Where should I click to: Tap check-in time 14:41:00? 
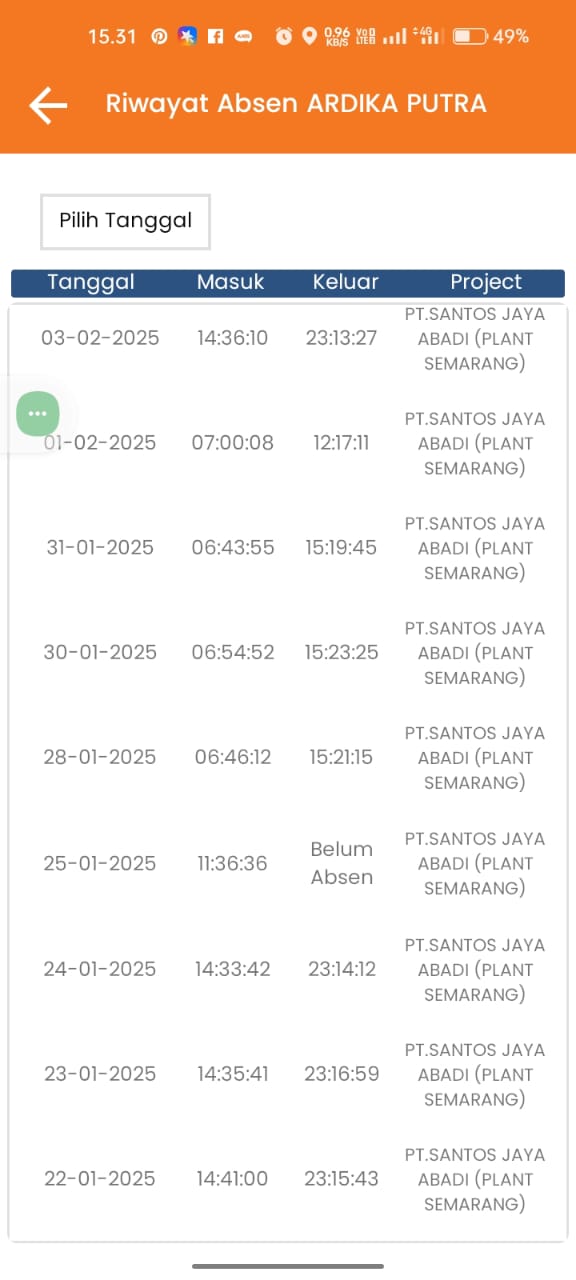click(232, 1178)
